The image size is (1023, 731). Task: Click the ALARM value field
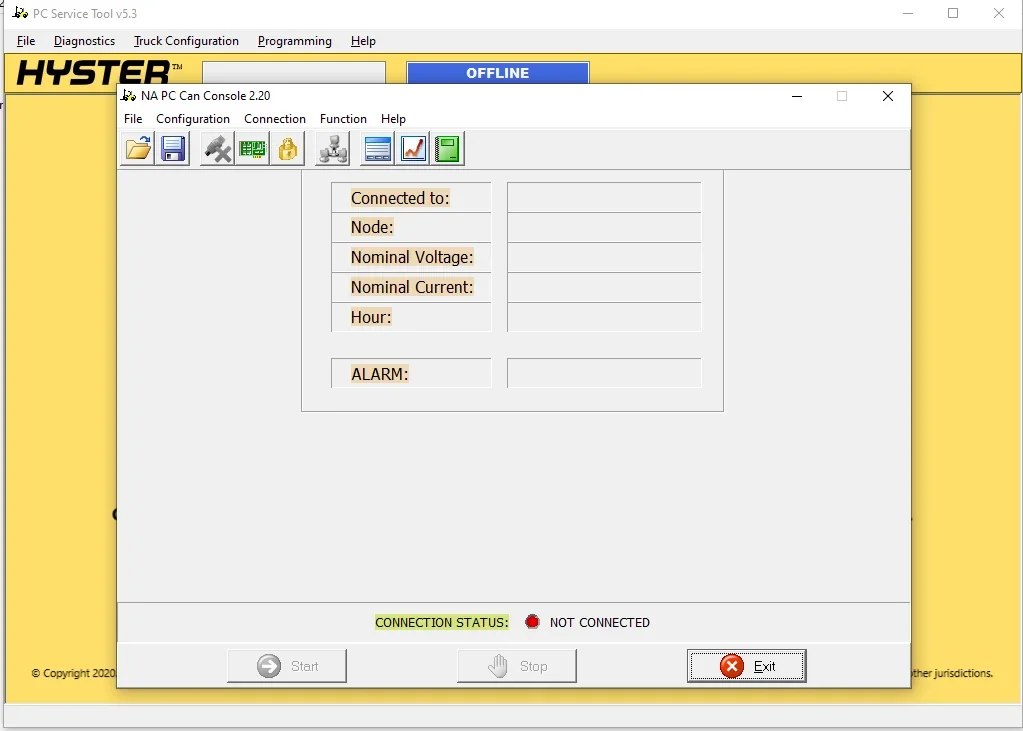[604, 373]
